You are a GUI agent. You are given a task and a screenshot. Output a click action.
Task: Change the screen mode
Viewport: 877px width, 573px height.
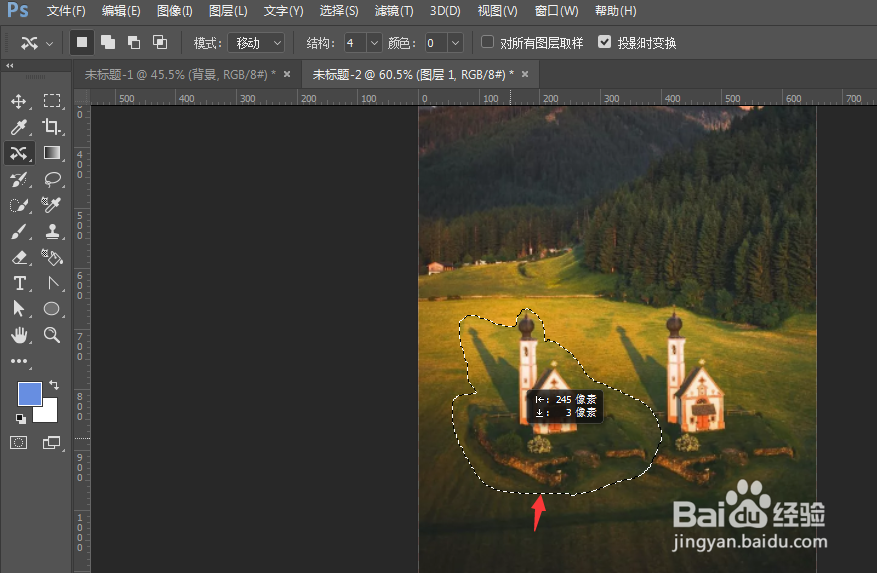52,443
